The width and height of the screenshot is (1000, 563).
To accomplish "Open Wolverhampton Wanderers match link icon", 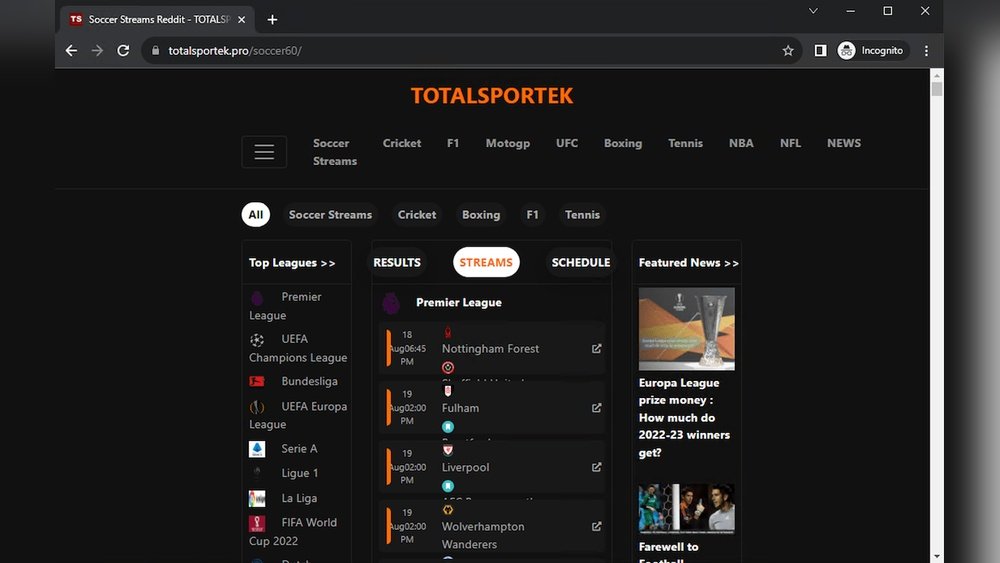I will [x=597, y=526].
